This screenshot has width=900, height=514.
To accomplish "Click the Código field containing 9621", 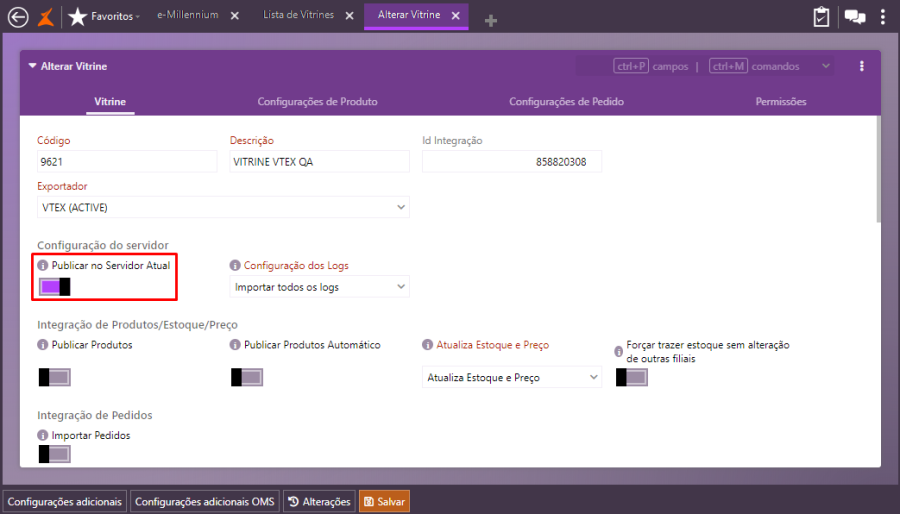I will point(127,162).
